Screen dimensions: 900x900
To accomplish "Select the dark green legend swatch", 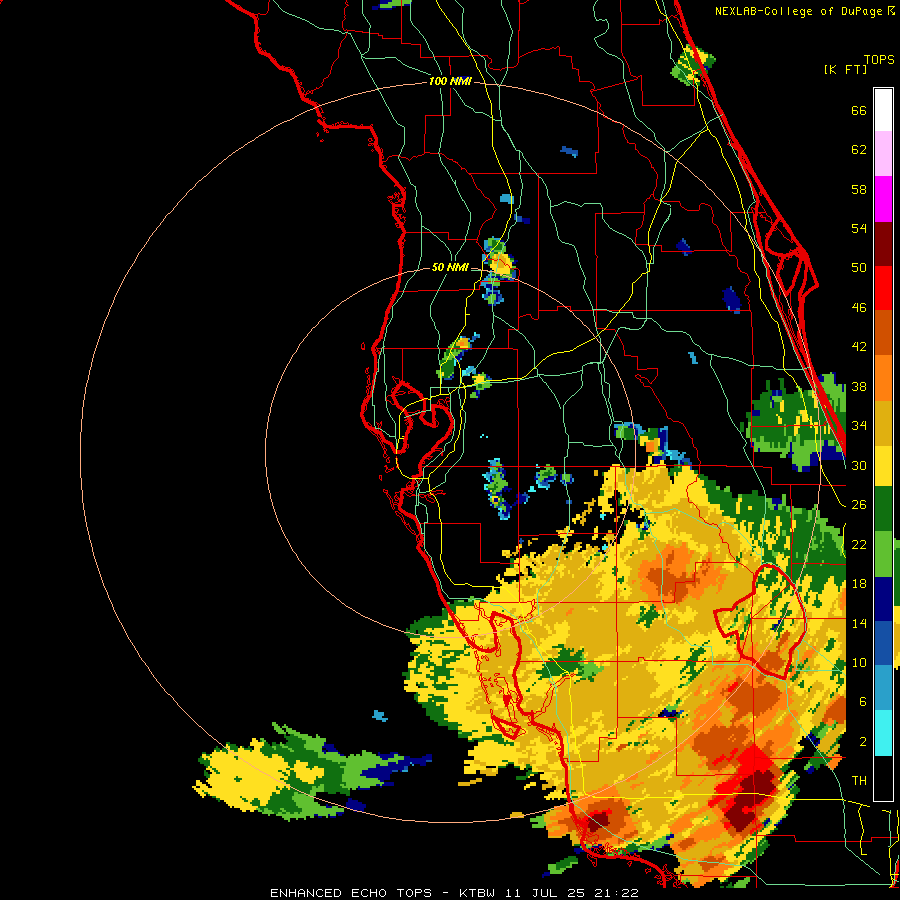I will 883,509.
